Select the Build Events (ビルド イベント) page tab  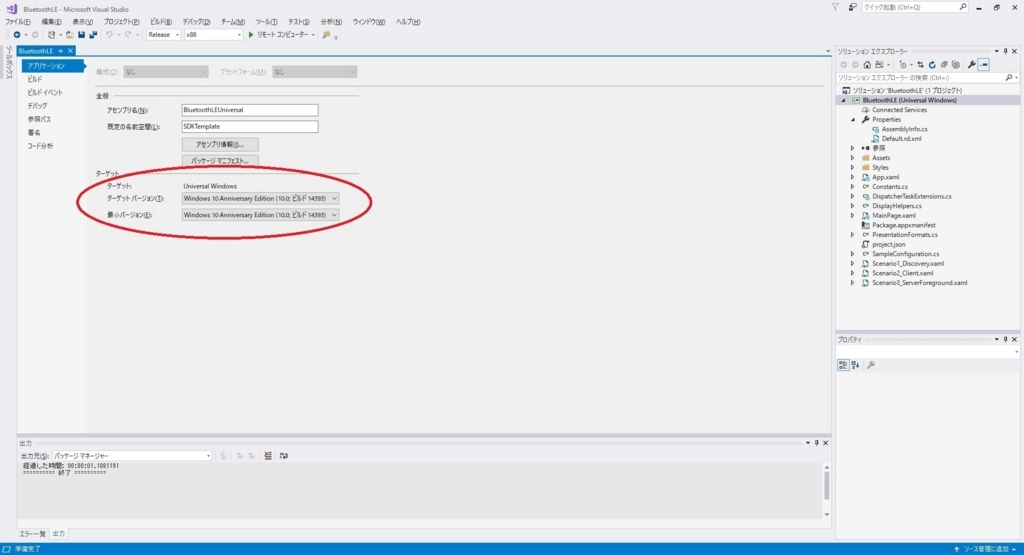pos(45,93)
